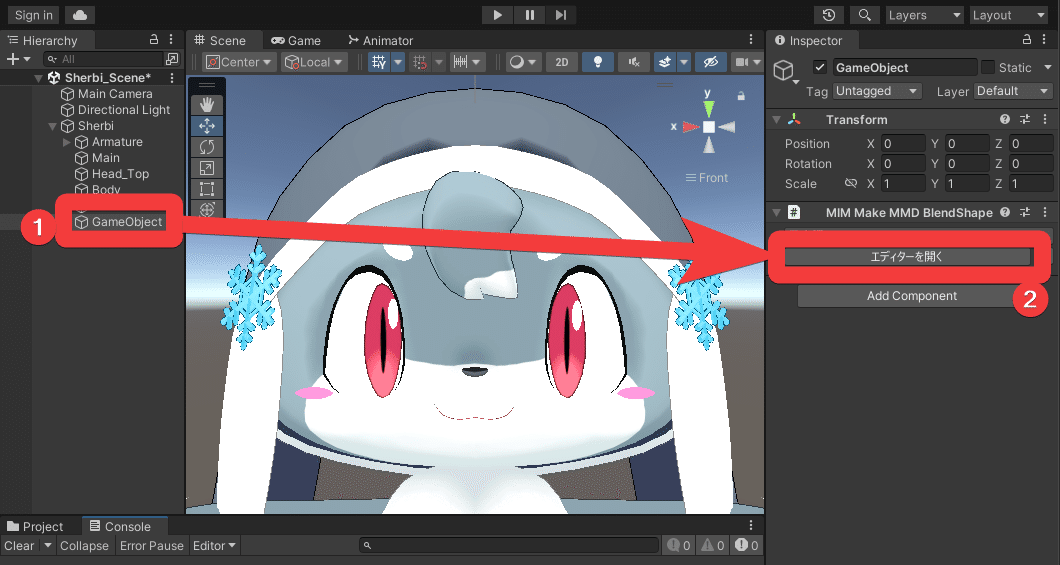The image size is (1060, 565).
Task: Open Transform preset selector icon
Action: [1025, 120]
